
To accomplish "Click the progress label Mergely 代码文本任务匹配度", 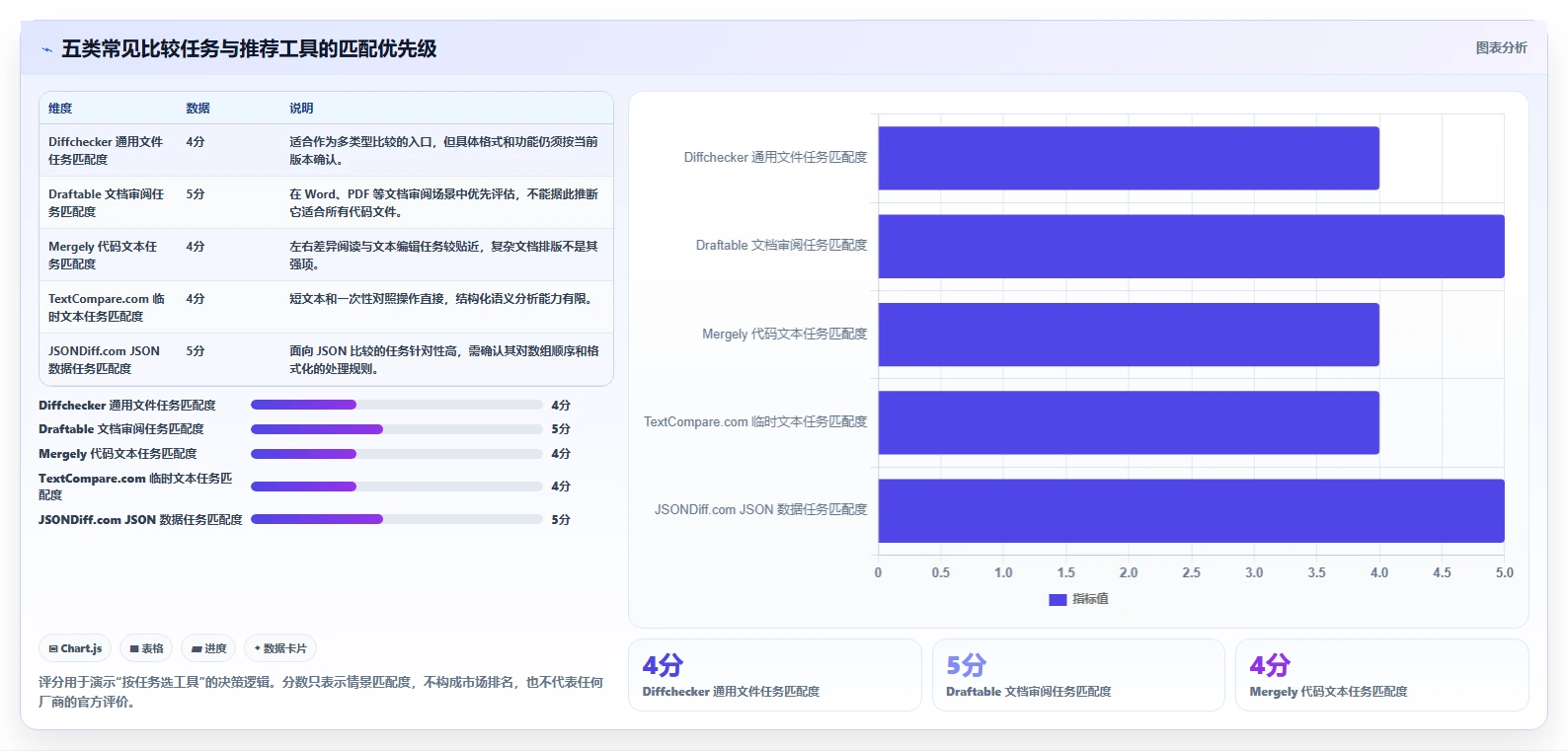I will click(x=118, y=454).
